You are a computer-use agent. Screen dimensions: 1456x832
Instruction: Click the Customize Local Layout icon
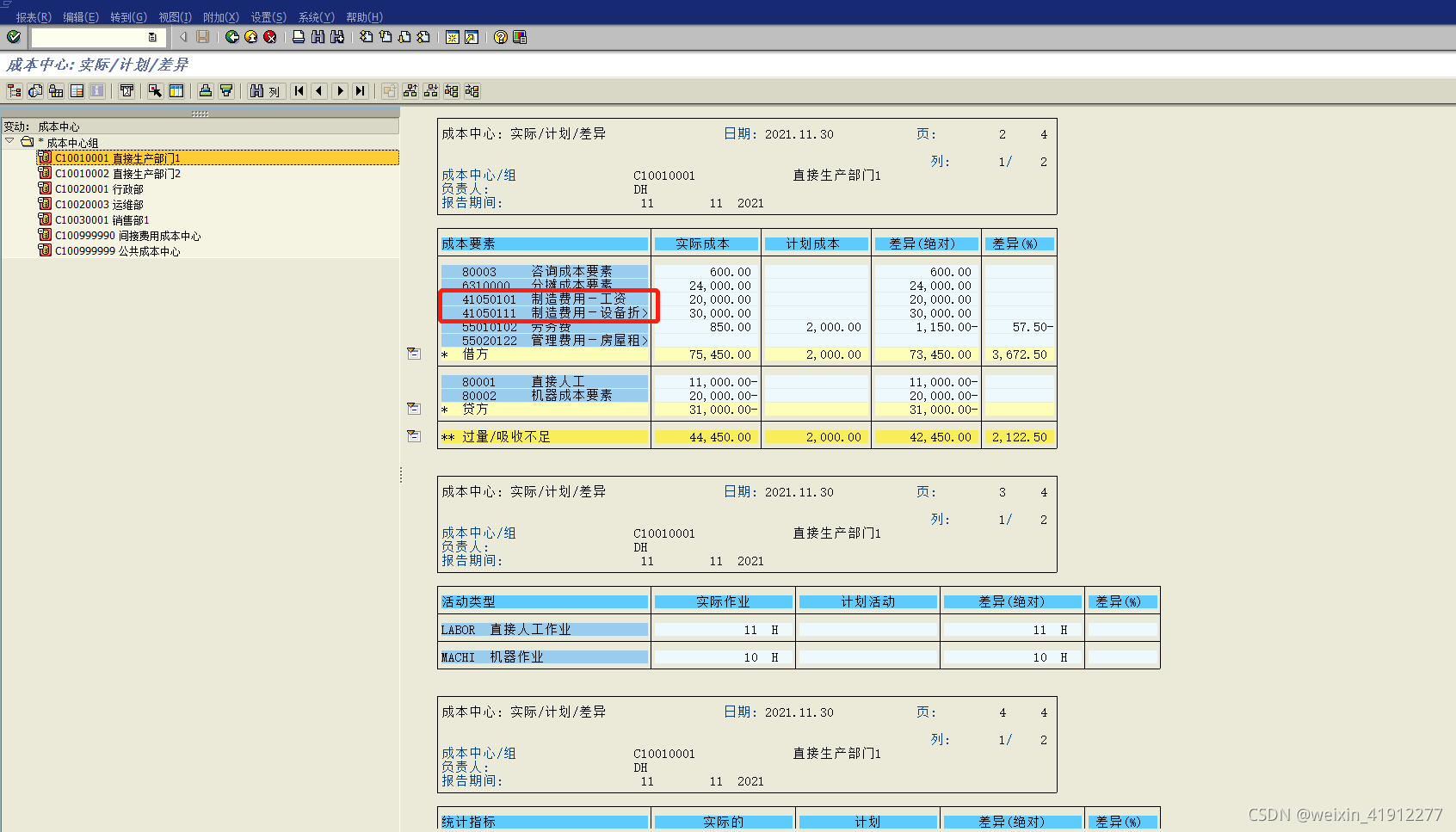coord(520,37)
